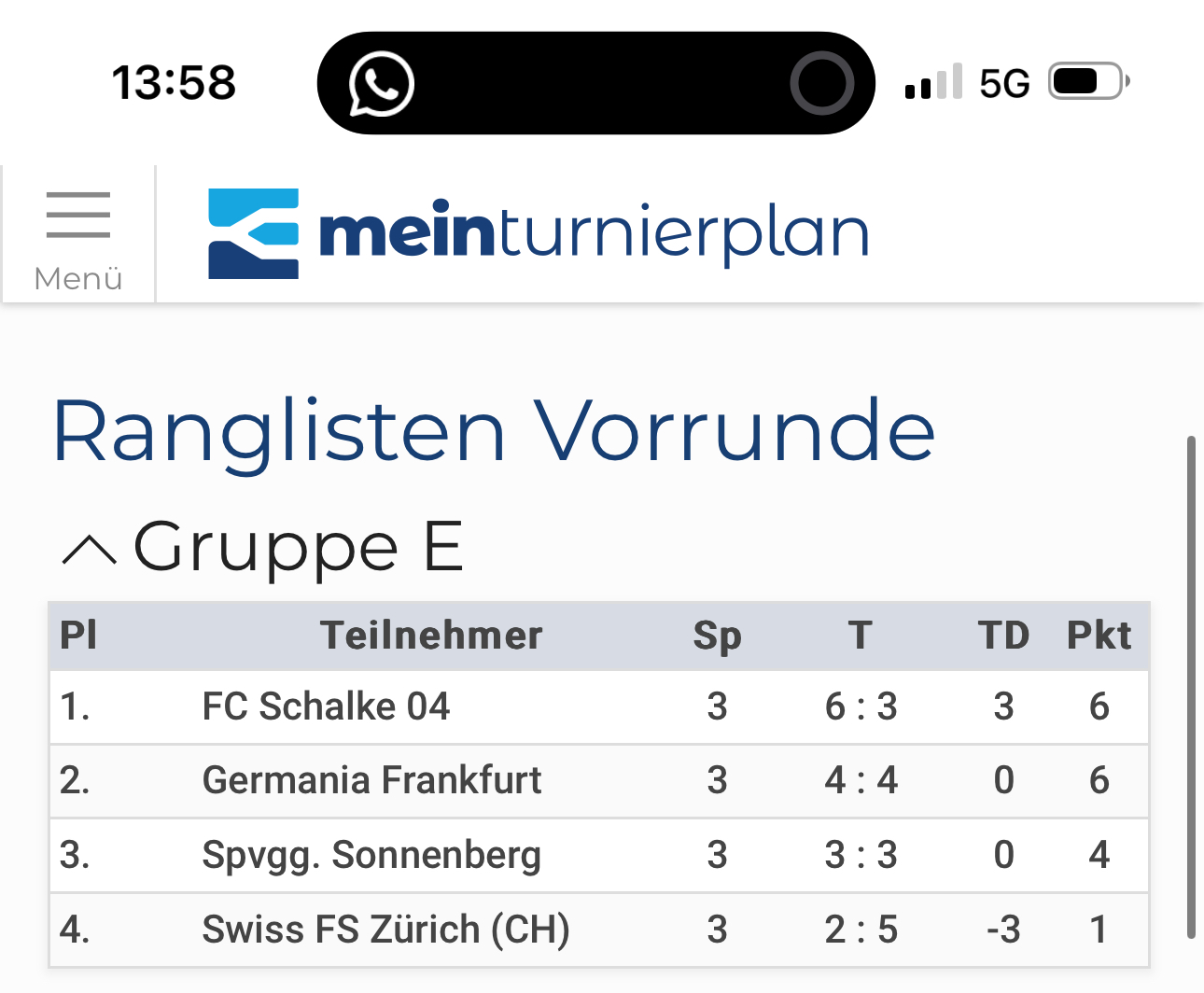The width and height of the screenshot is (1204, 993).
Task: Click the Gruppe E section heading
Action: [299, 547]
